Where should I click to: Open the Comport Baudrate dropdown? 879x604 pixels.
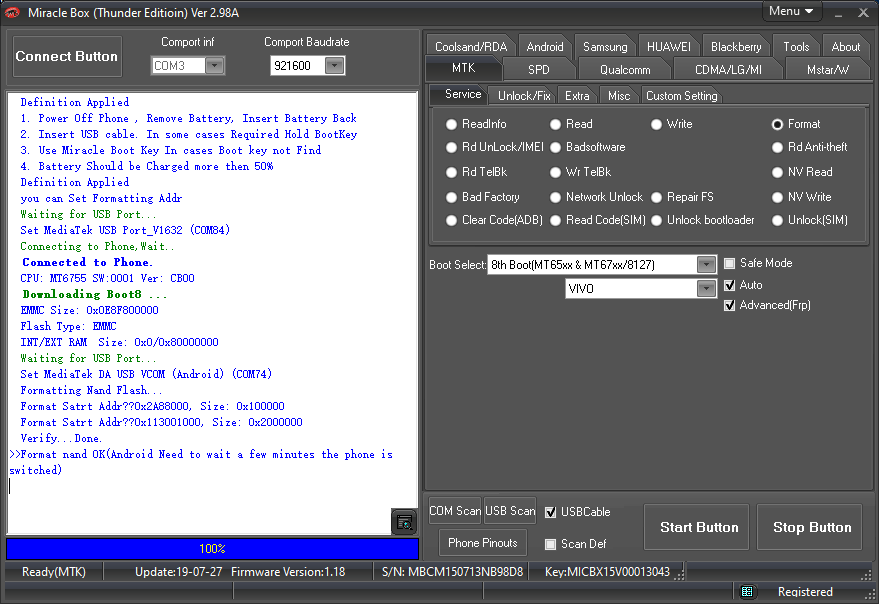point(334,66)
